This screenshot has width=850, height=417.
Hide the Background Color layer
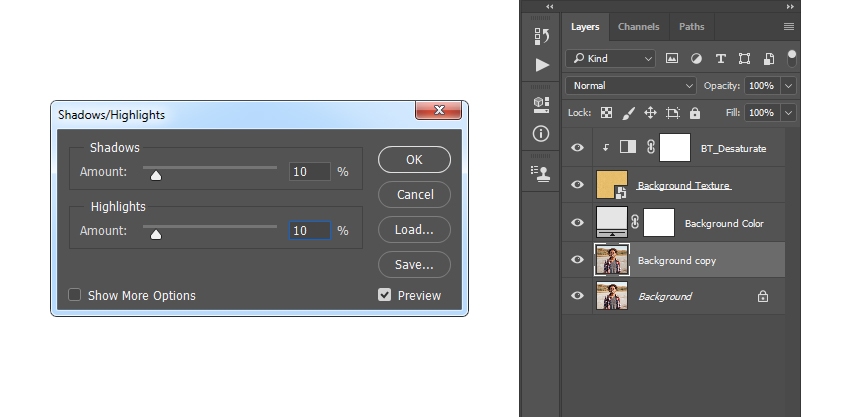(578, 222)
